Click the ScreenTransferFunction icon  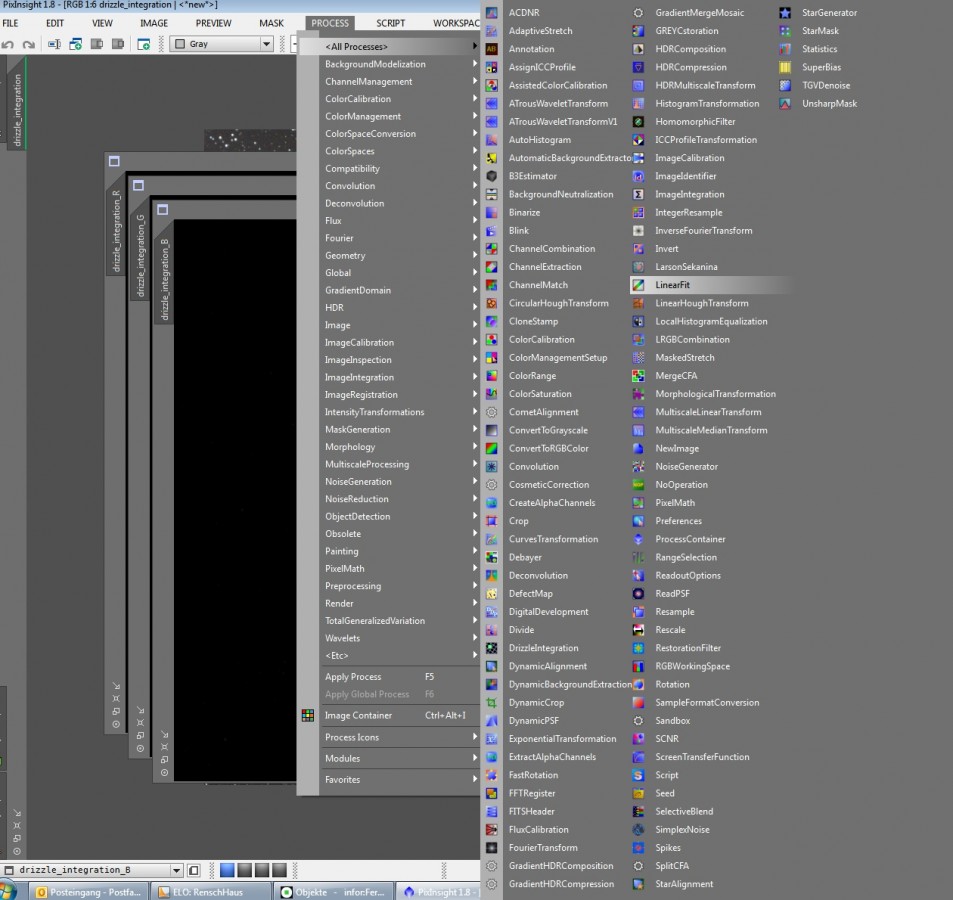click(638, 757)
